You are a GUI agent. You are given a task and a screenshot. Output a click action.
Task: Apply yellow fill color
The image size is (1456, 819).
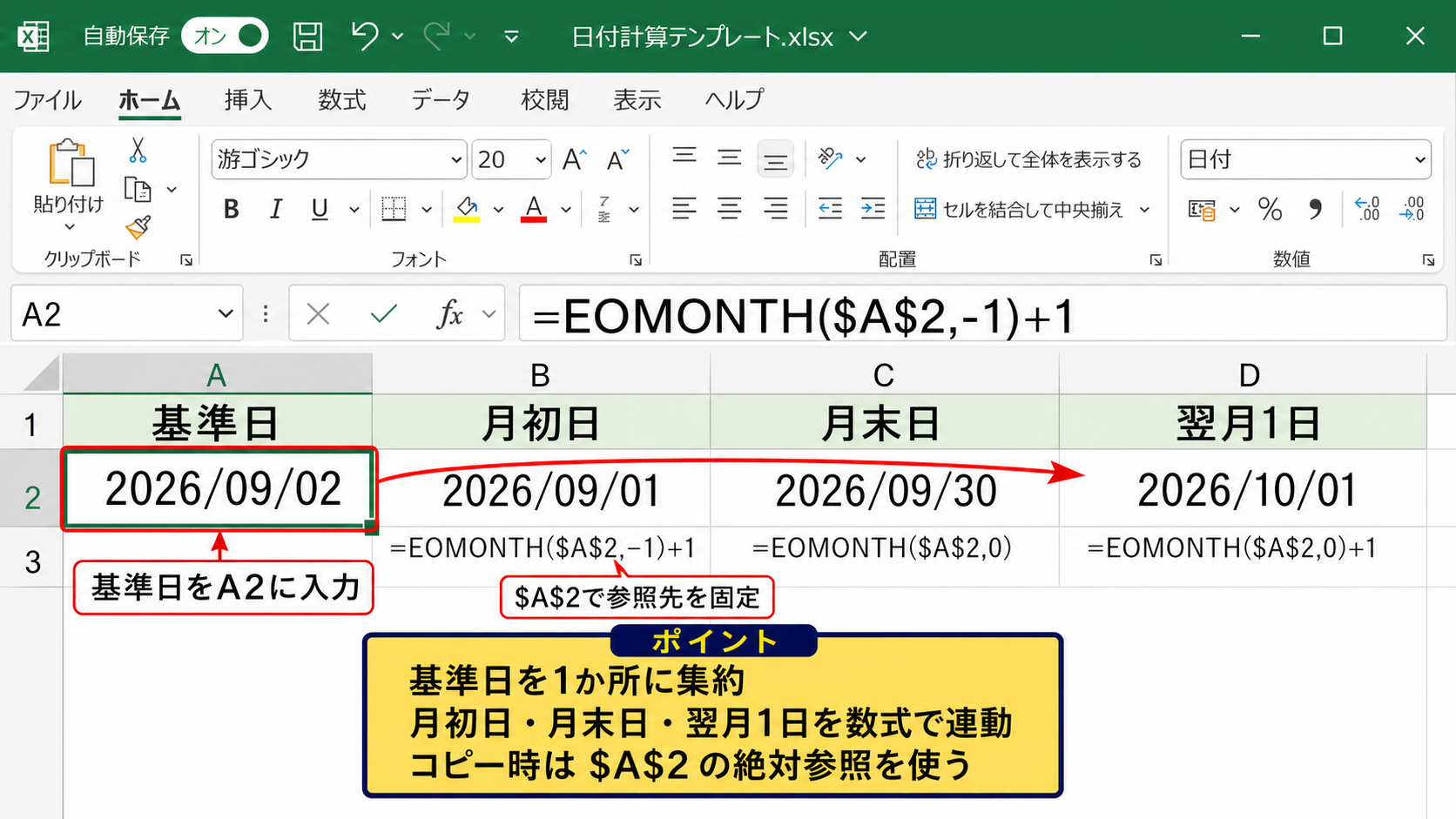pyautogui.click(x=467, y=209)
